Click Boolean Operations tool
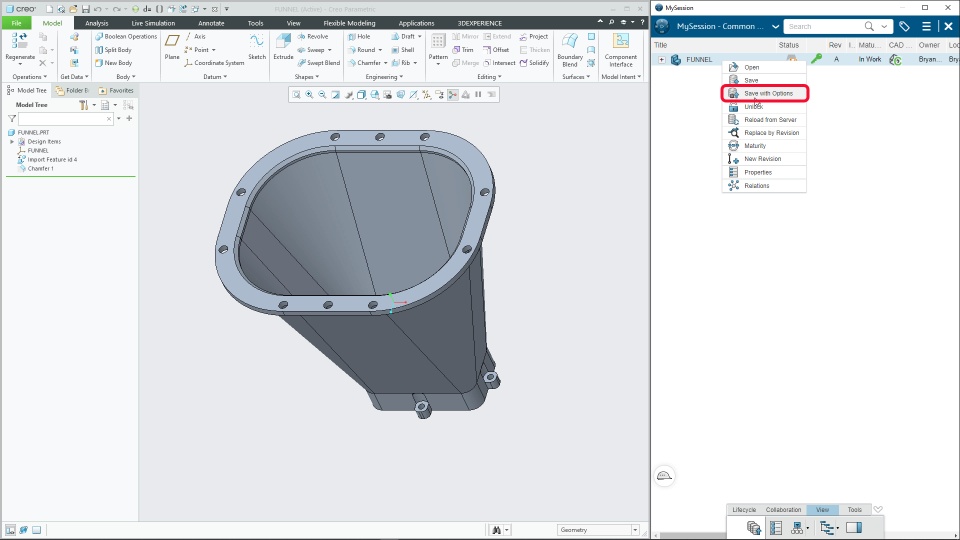Screen dimensions: 960x540 (x=126, y=37)
